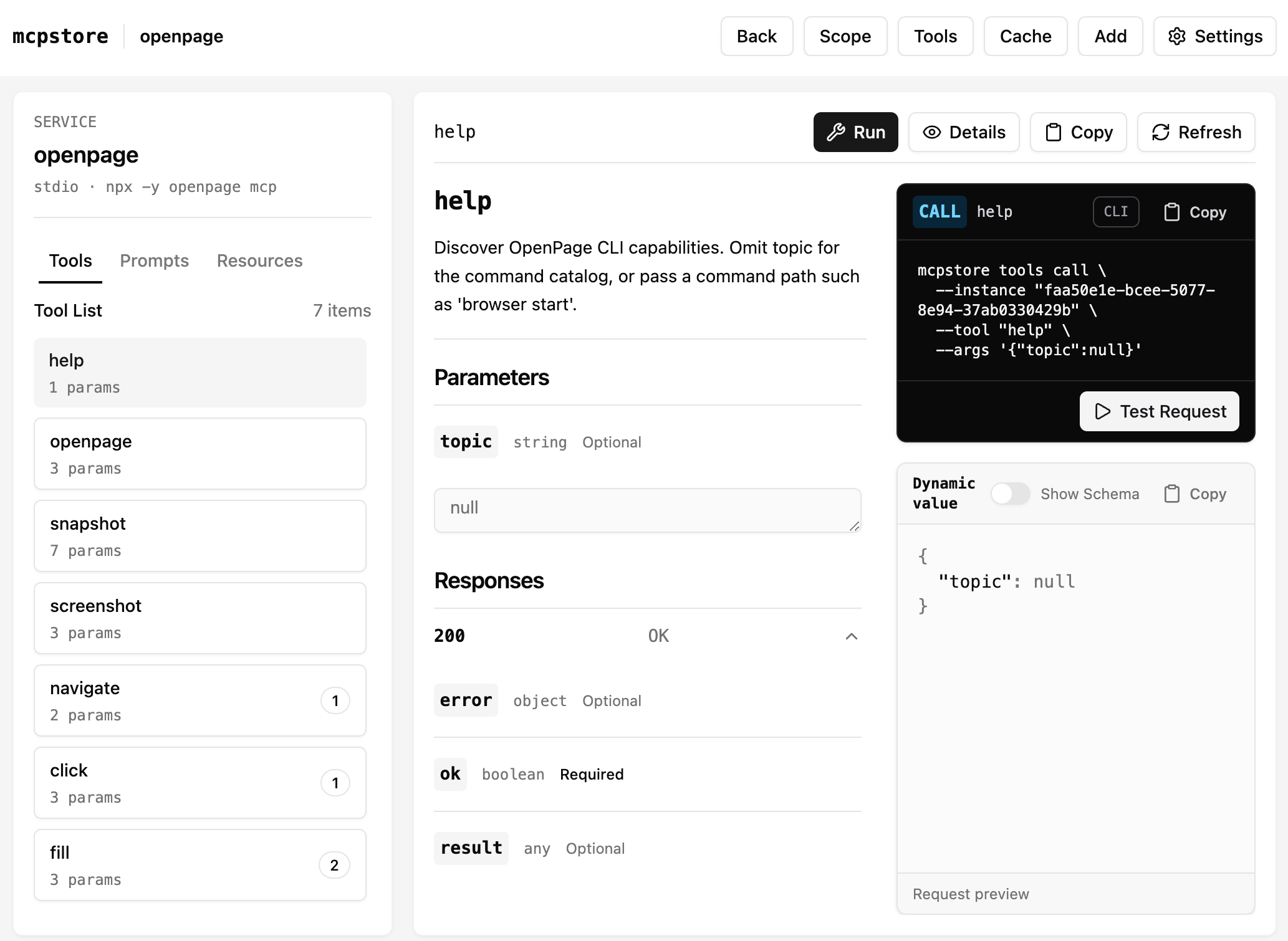The height and width of the screenshot is (941, 1288).
Task: Select the openpage tool entry
Action: pos(200,454)
